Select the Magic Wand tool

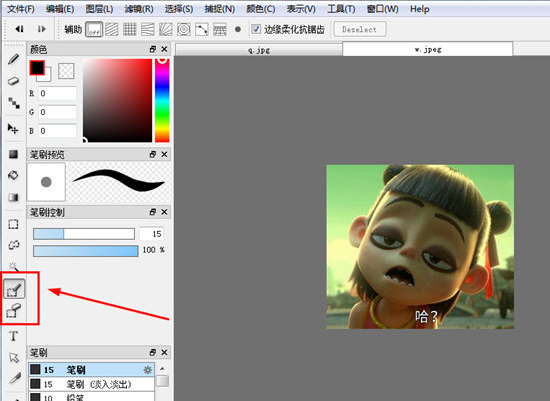click(x=13, y=266)
